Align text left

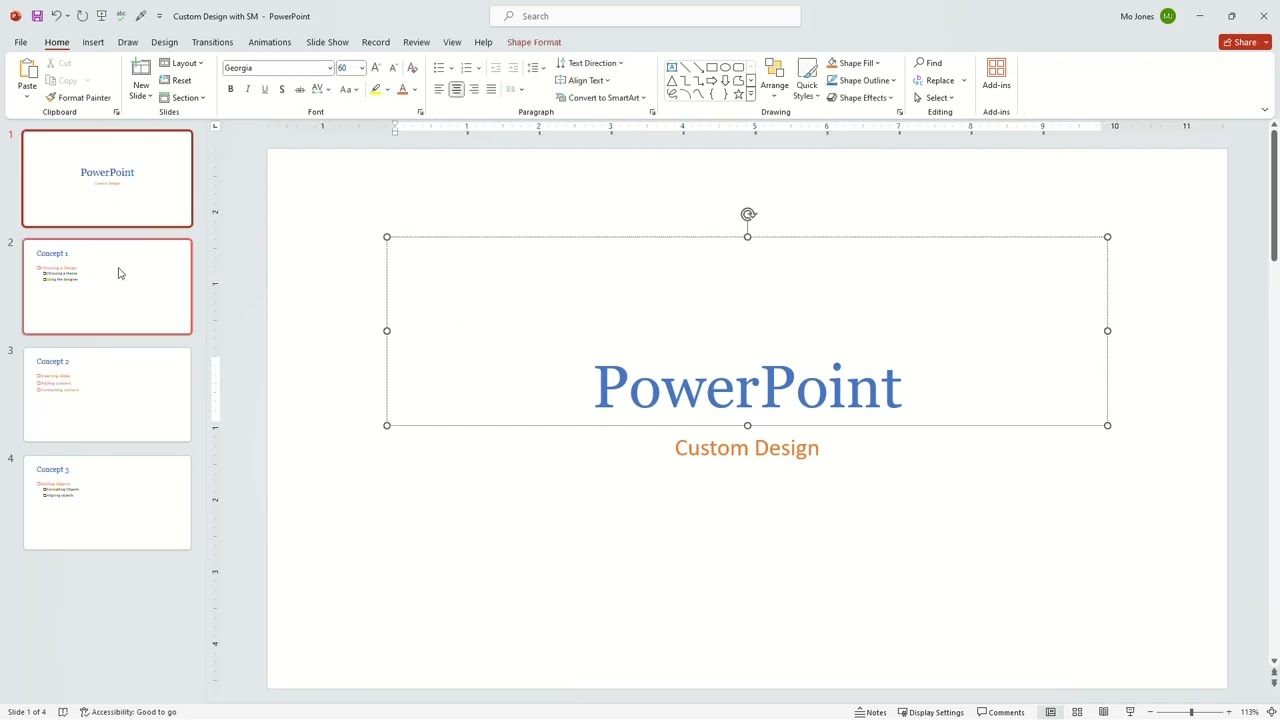pyautogui.click(x=439, y=90)
